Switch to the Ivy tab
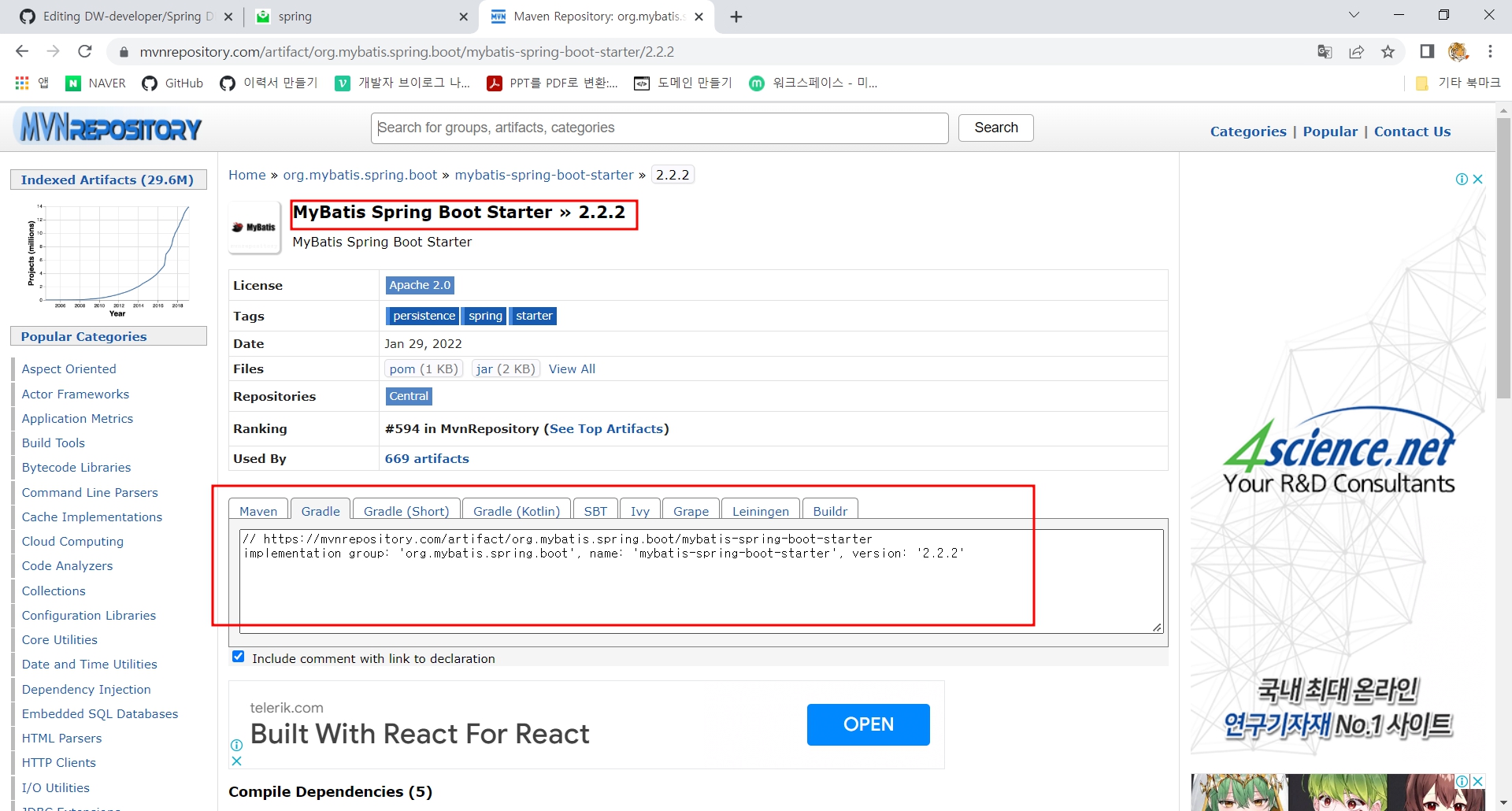 pos(640,510)
